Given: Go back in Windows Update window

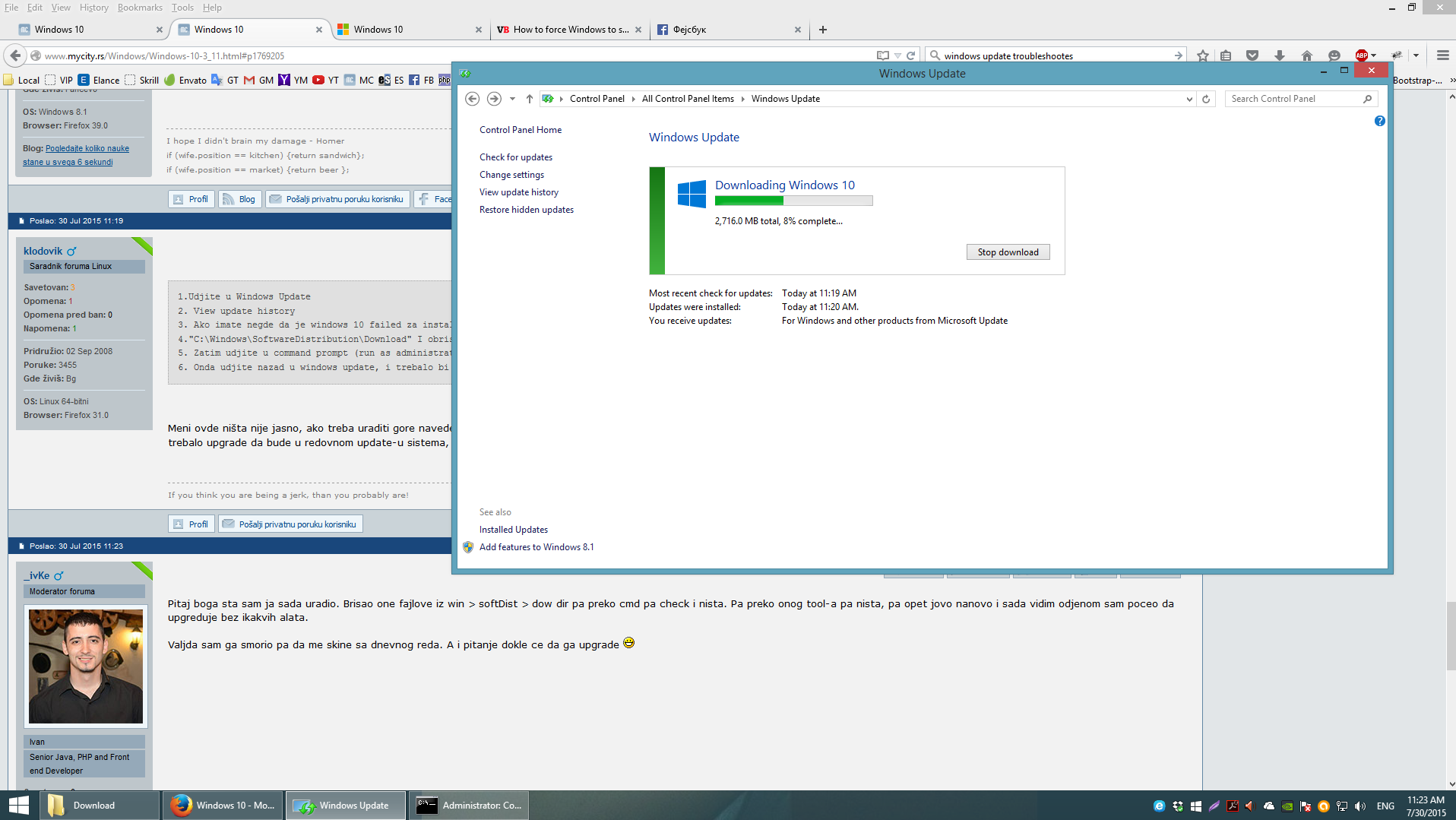Looking at the screenshot, I should [x=472, y=99].
